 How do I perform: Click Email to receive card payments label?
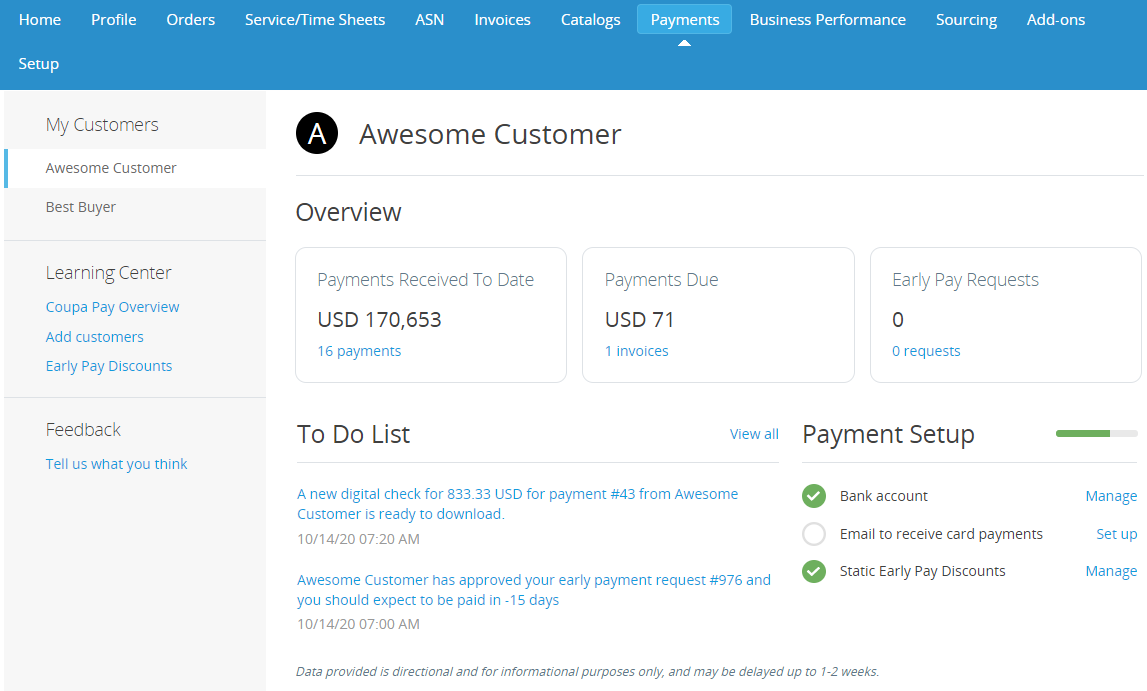(941, 534)
